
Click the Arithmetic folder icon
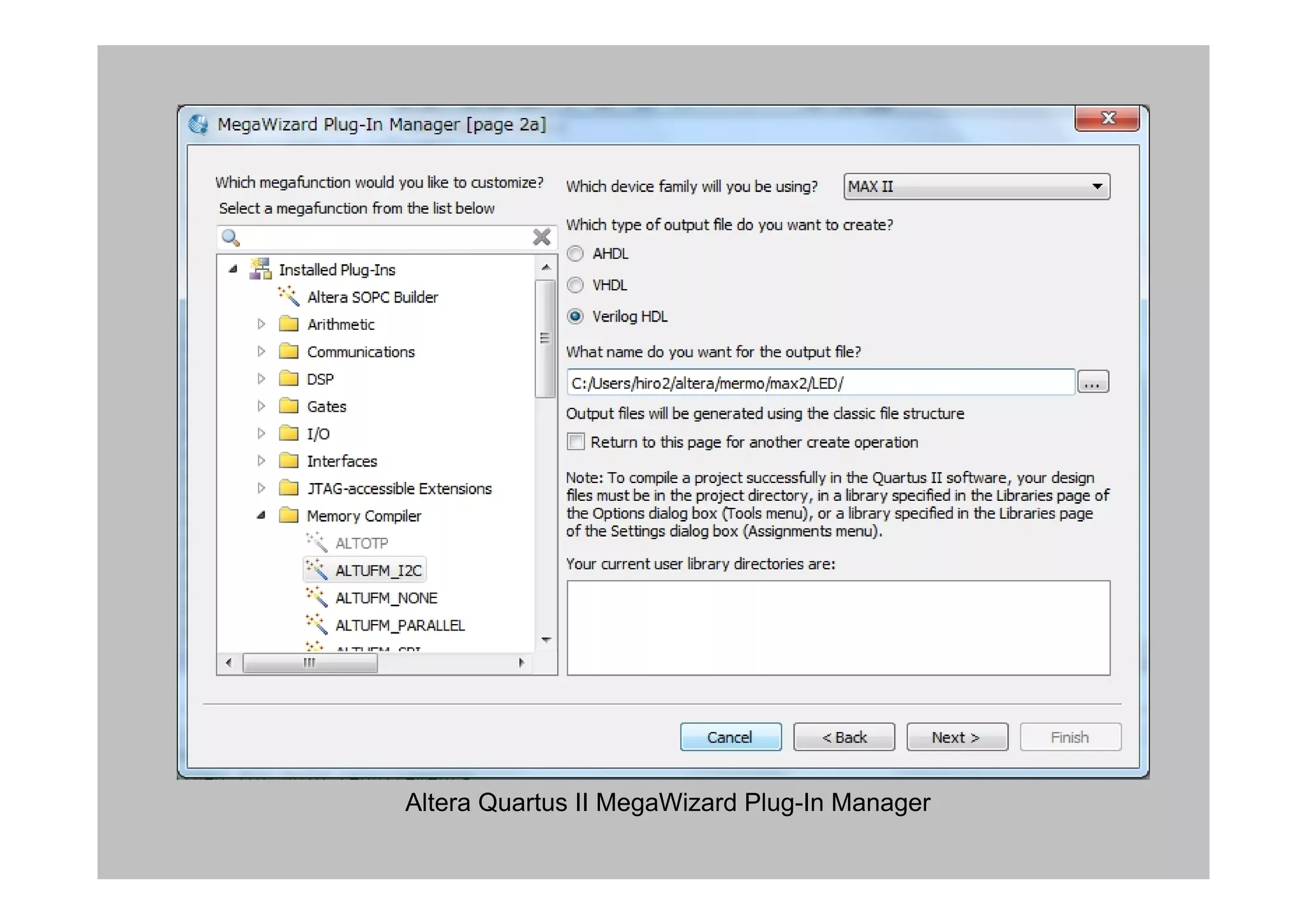coord(289,324)
